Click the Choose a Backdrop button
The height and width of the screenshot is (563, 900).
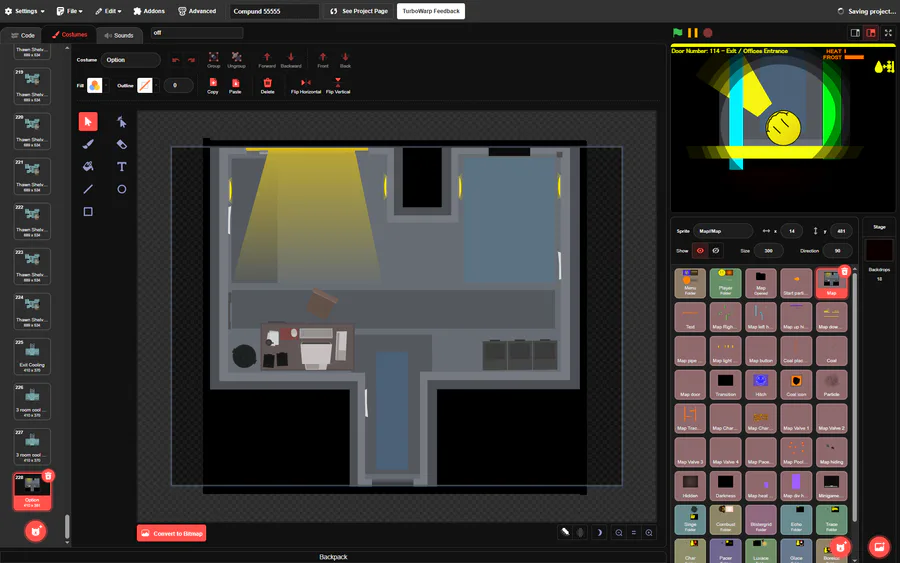879,547
